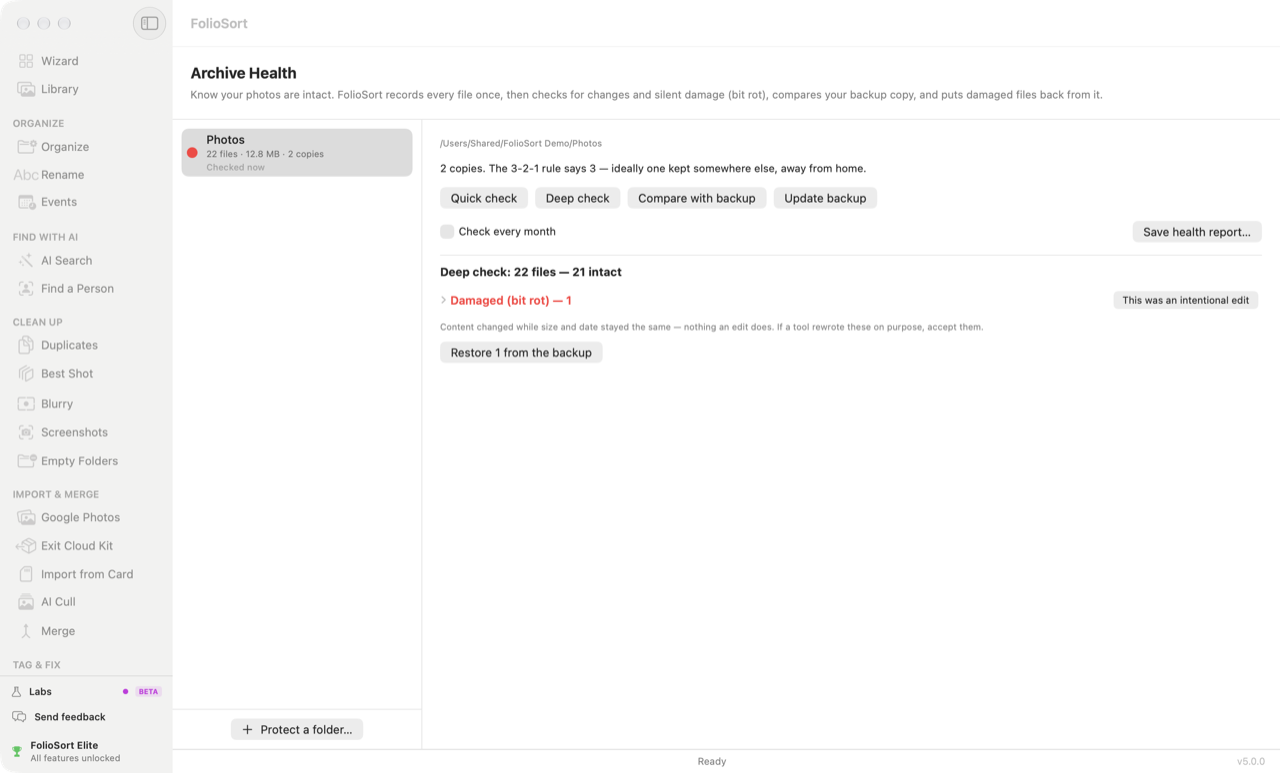The width and height of the screenshot is (1280, 773).
Task: Open the Library sidebar icon
Action: click(x=26, y=89)
